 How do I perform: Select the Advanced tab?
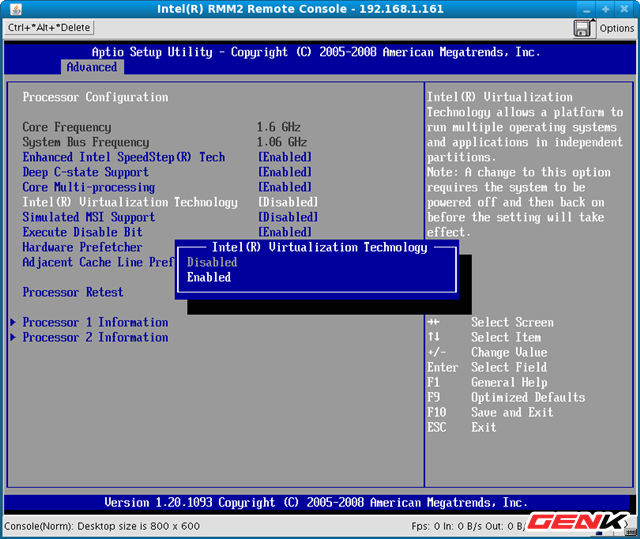[92, 67]
